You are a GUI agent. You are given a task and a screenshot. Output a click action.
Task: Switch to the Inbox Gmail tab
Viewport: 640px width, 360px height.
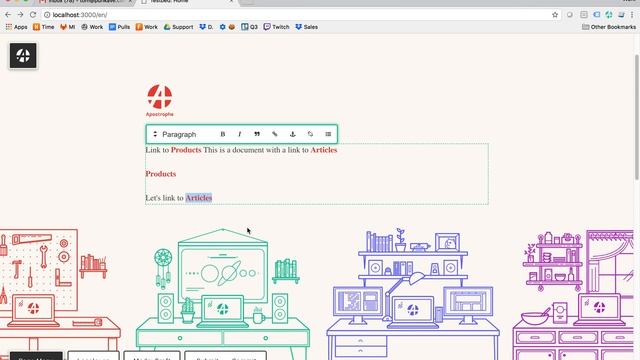[x=86, y=2]
